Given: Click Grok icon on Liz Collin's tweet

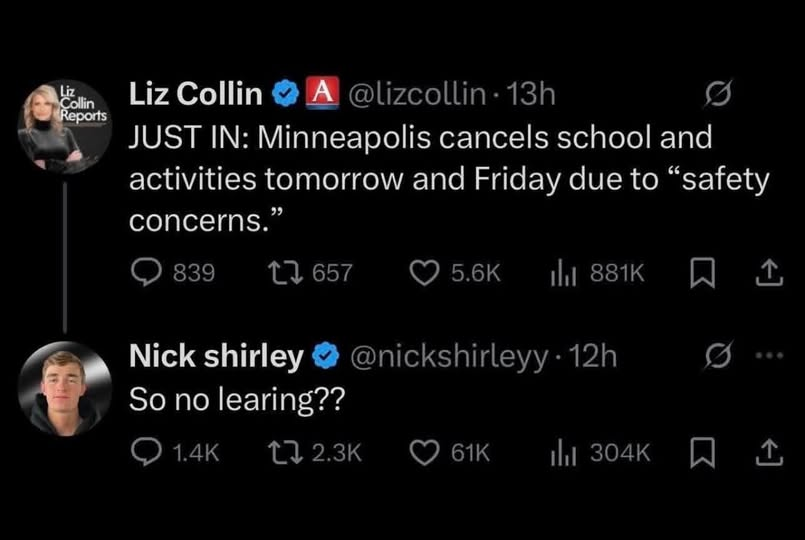Looking at the screenshot, I should pyautogui.click(x=717, y=96).
